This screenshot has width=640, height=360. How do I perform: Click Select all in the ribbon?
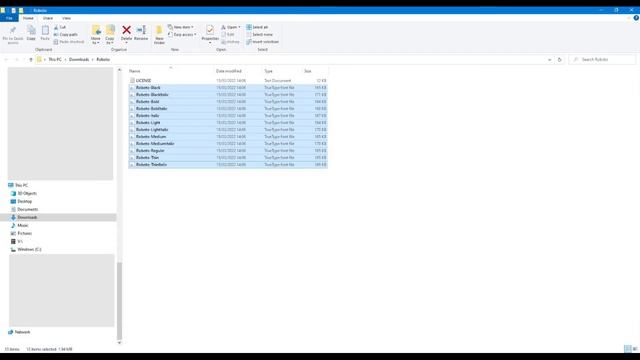click(x=257, y=27)
